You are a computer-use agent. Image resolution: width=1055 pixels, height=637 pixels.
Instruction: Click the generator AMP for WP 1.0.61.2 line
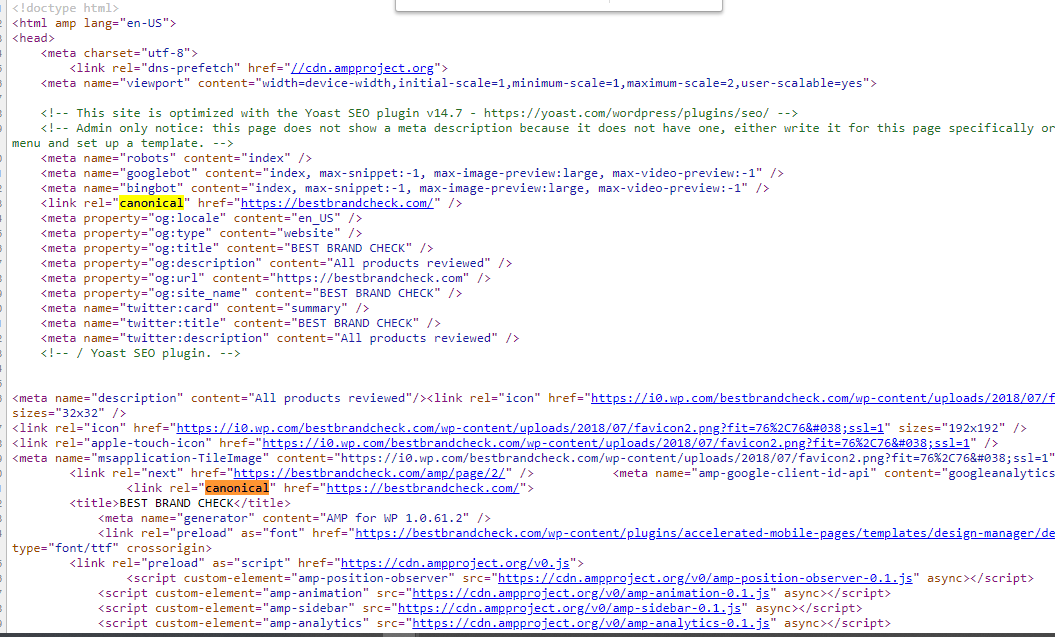point(295,518)
